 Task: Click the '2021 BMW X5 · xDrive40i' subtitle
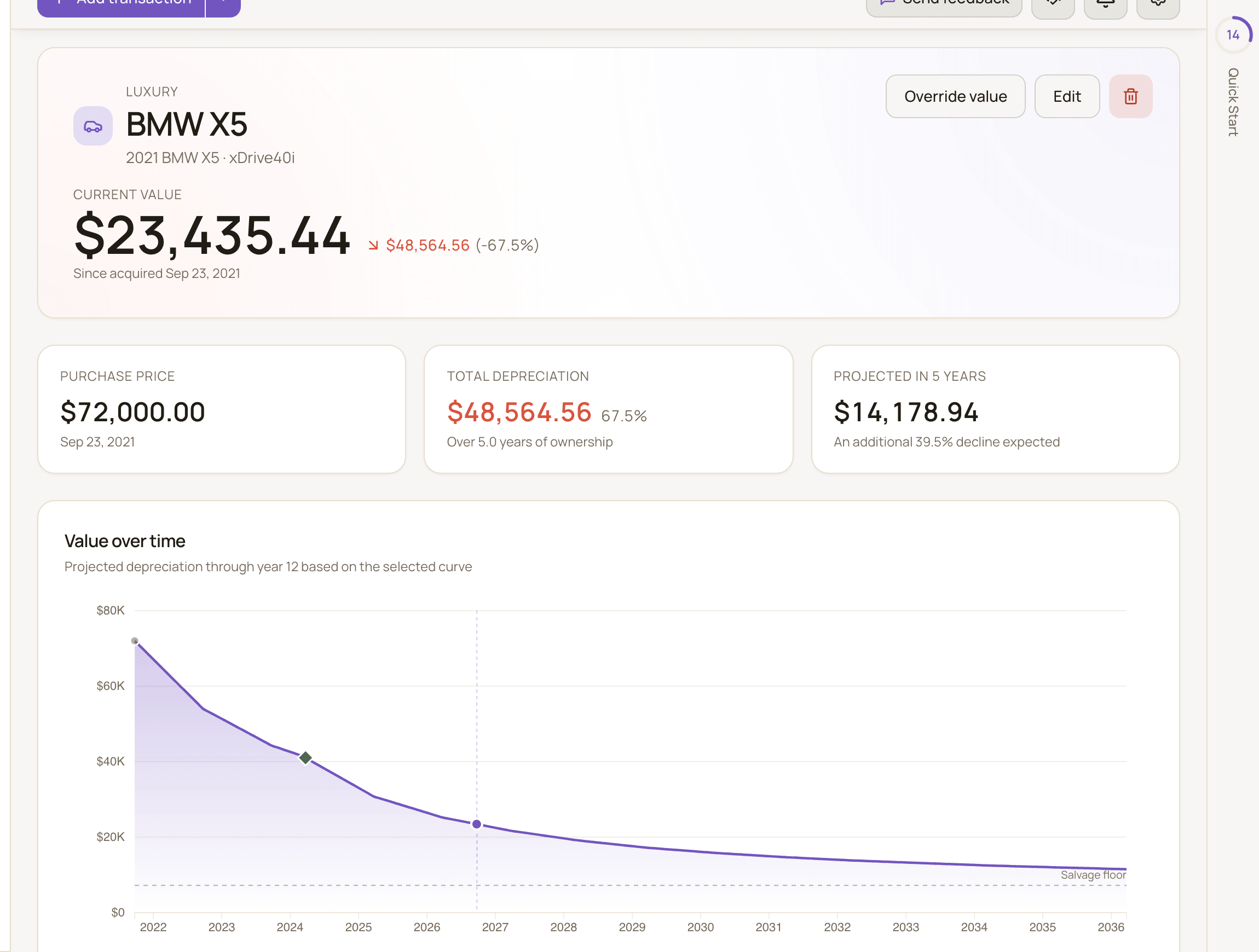(210, 158)
